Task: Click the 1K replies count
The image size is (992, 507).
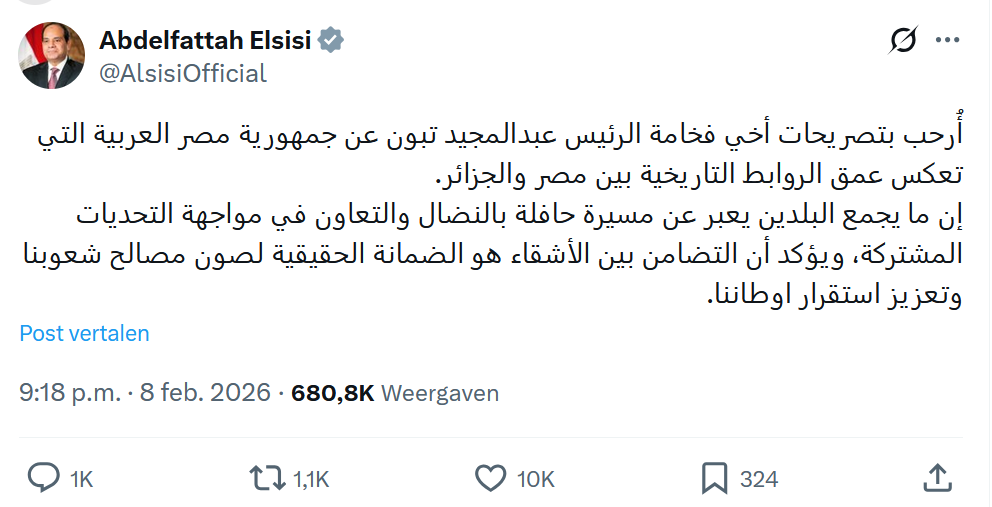Action: (81, 479)
